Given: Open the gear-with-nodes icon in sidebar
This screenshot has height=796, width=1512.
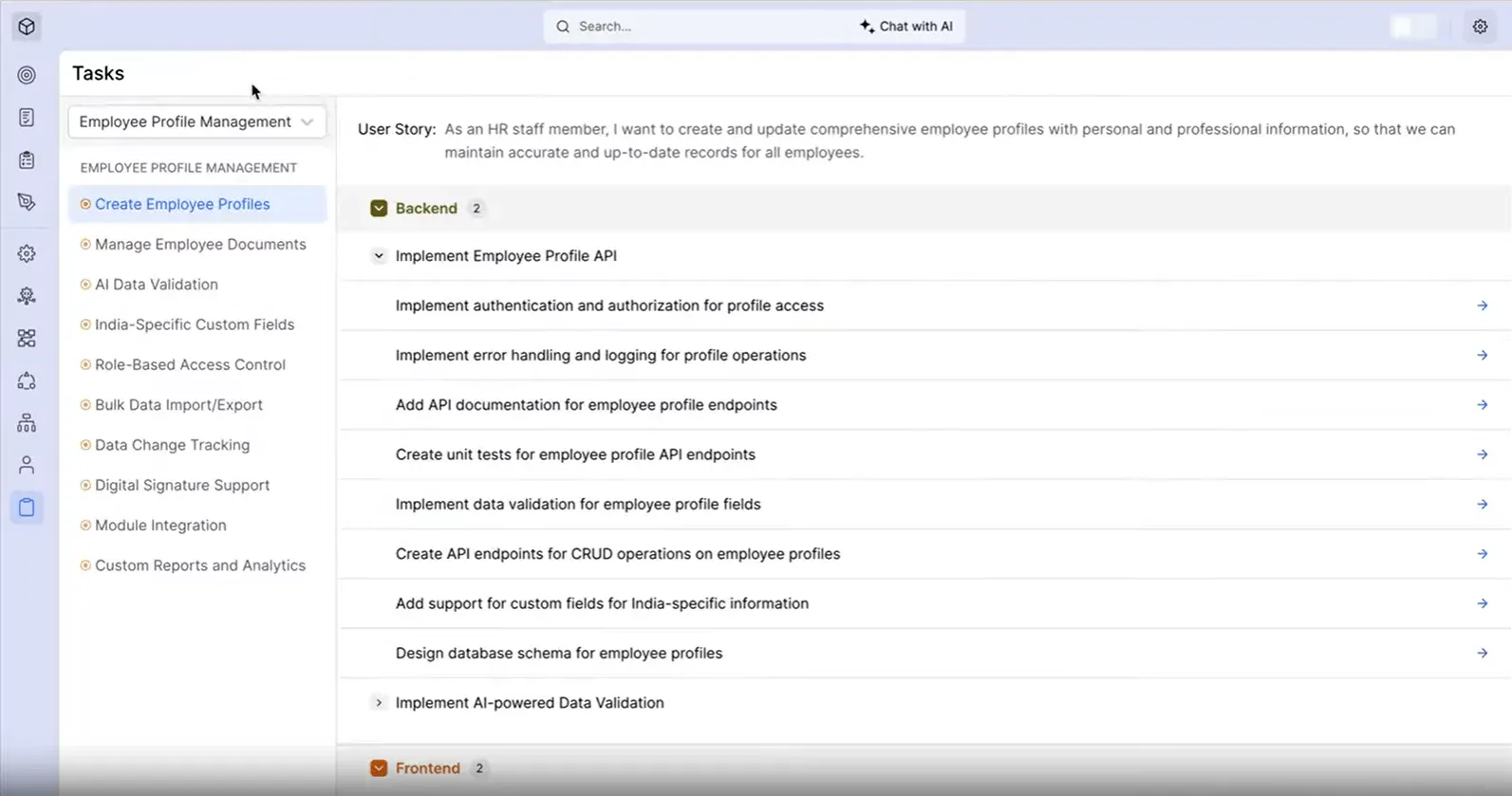Looking at the screenshot, I should 27,296.
